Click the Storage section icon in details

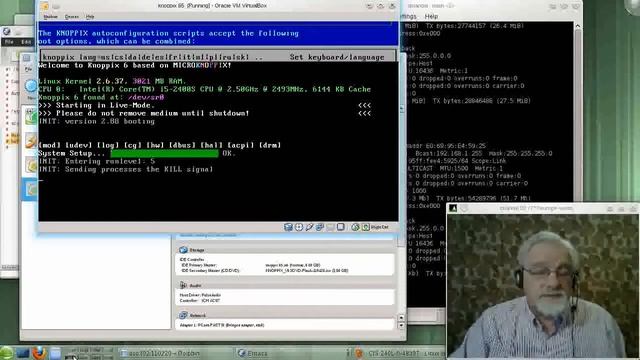pyautogui.click(x=183, y=250)
